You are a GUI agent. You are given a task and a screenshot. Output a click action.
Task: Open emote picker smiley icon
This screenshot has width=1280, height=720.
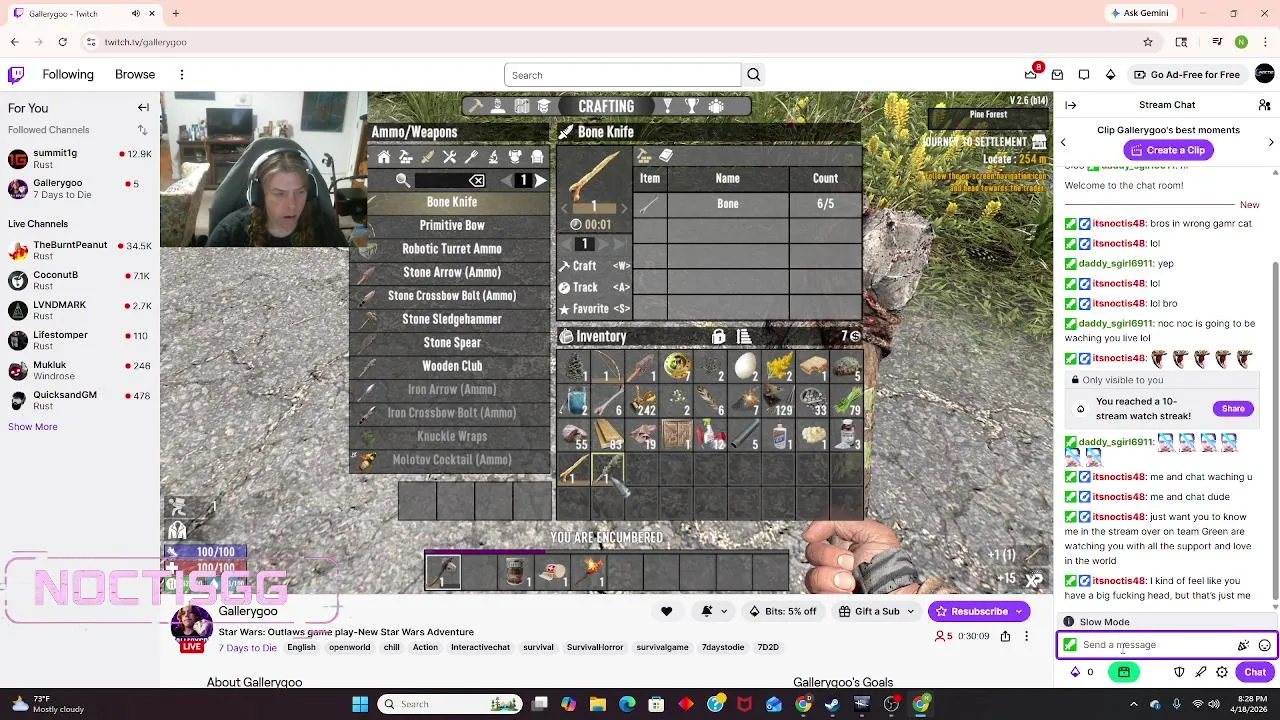[x=1264, y=645]
